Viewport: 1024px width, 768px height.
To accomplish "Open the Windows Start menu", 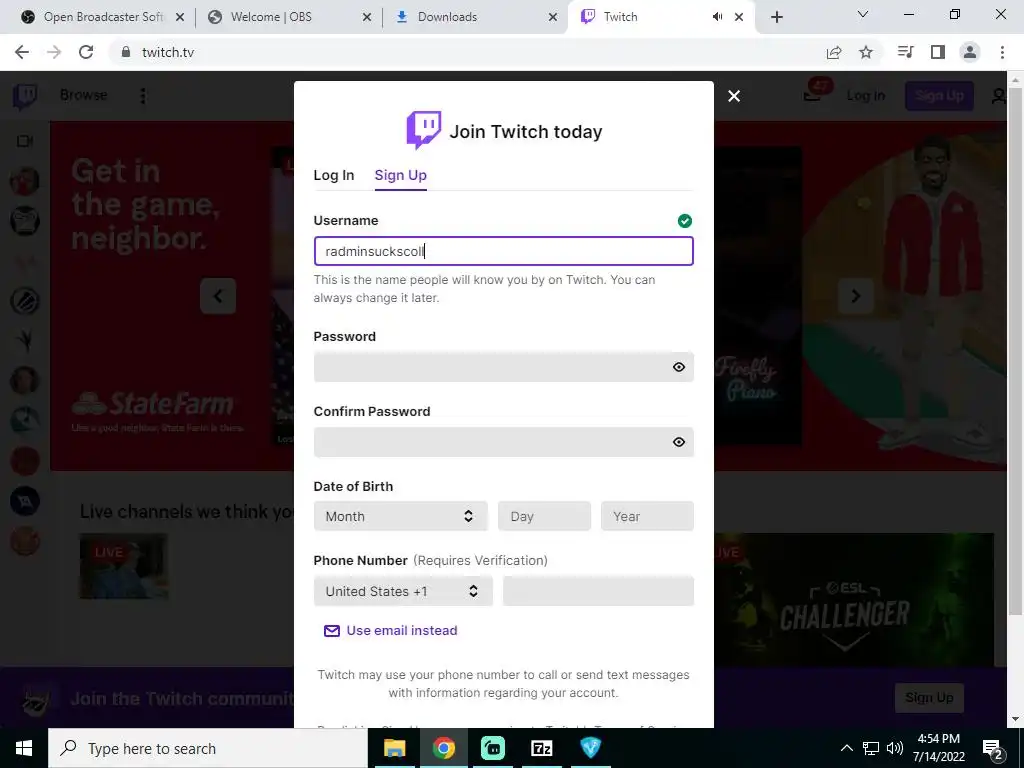I will (24, 748).
